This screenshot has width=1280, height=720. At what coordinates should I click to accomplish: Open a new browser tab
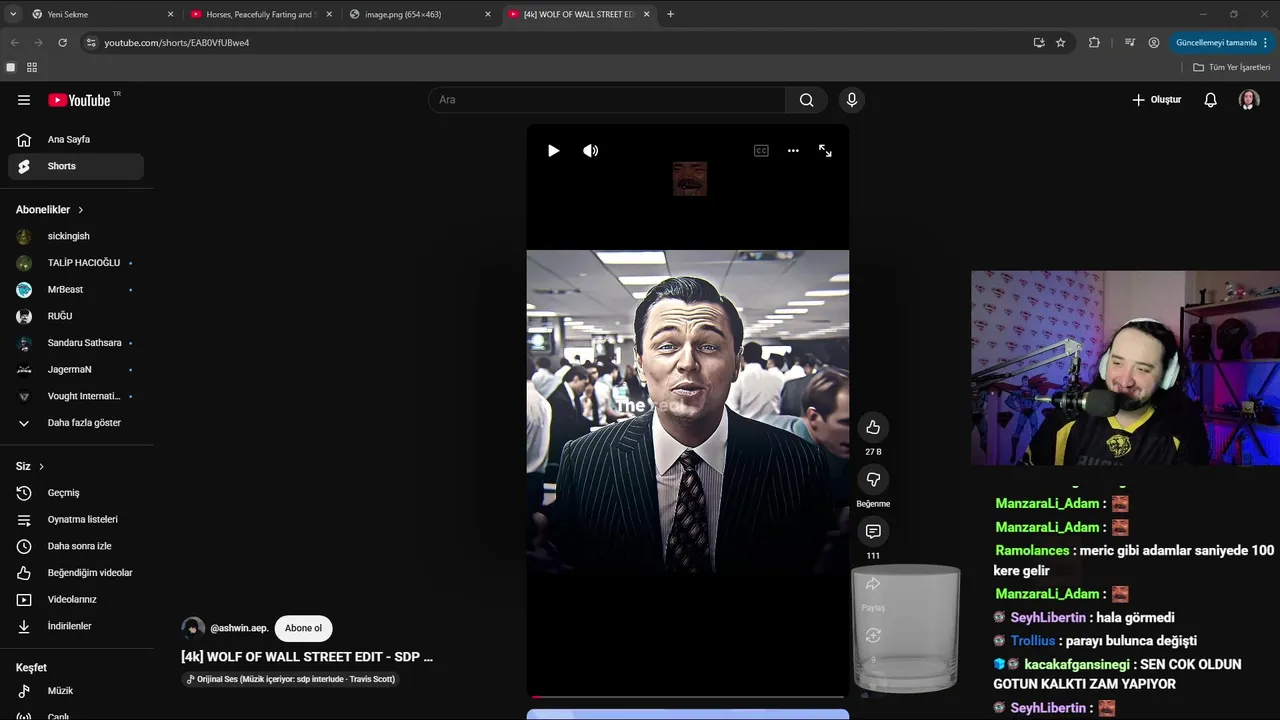pos(670,14)
